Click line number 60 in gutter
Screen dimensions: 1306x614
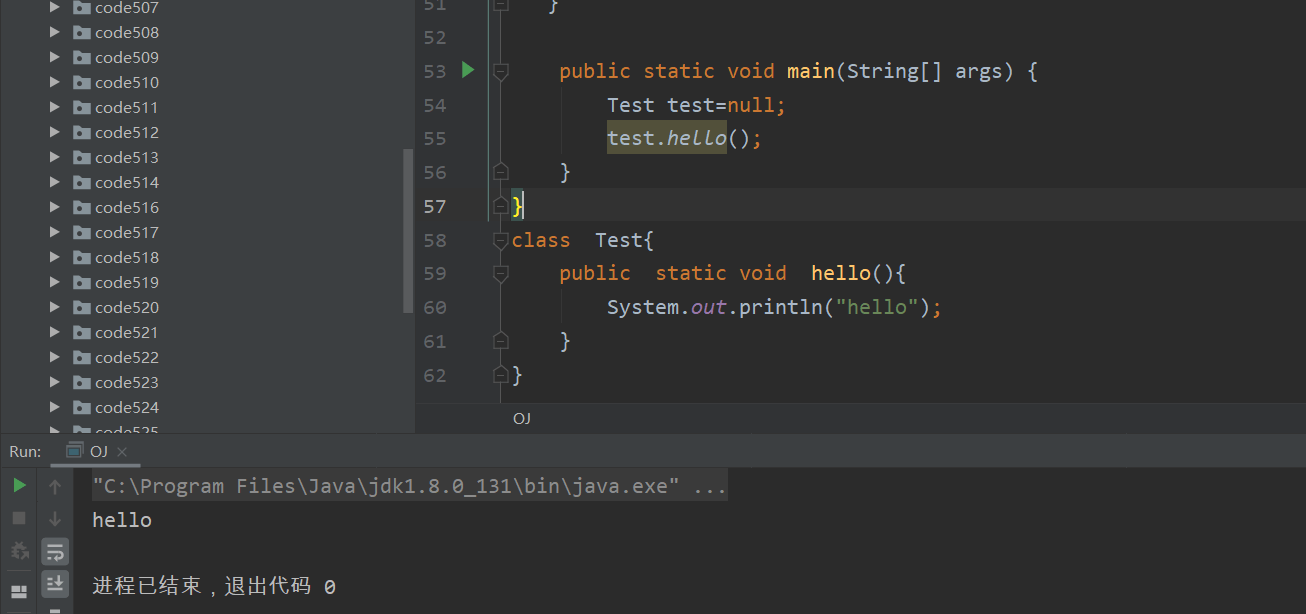tap(434, 307)
